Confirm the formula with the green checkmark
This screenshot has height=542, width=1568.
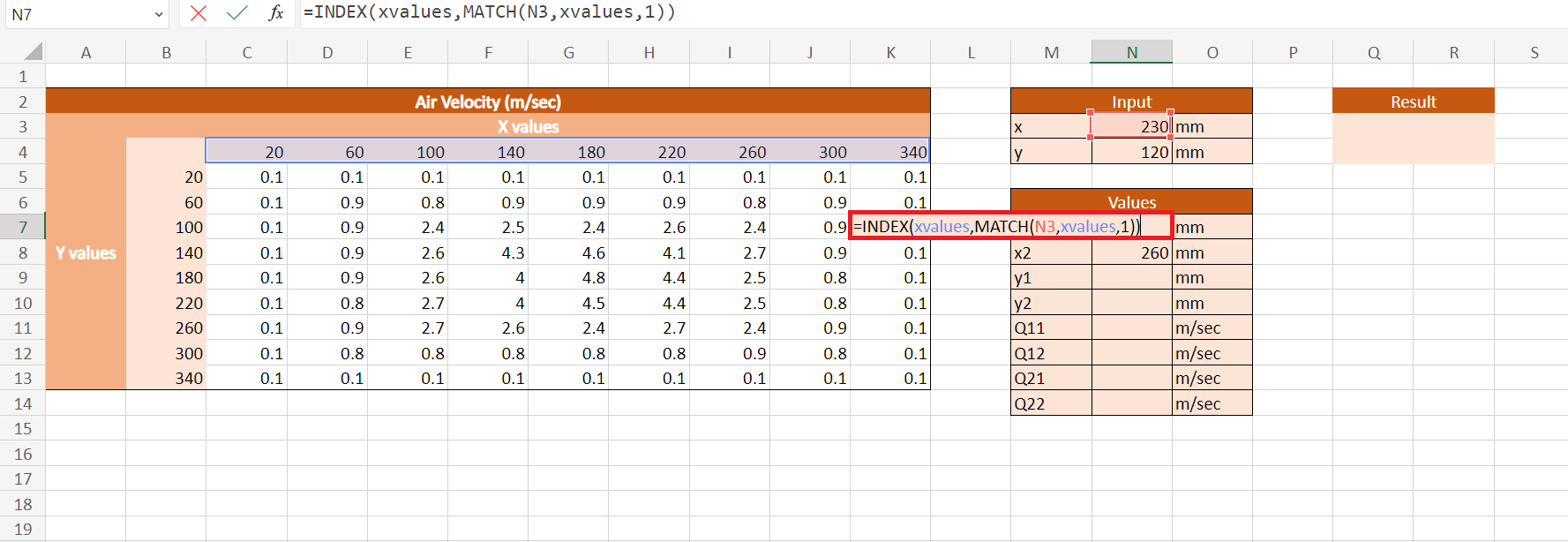[236, 13]
